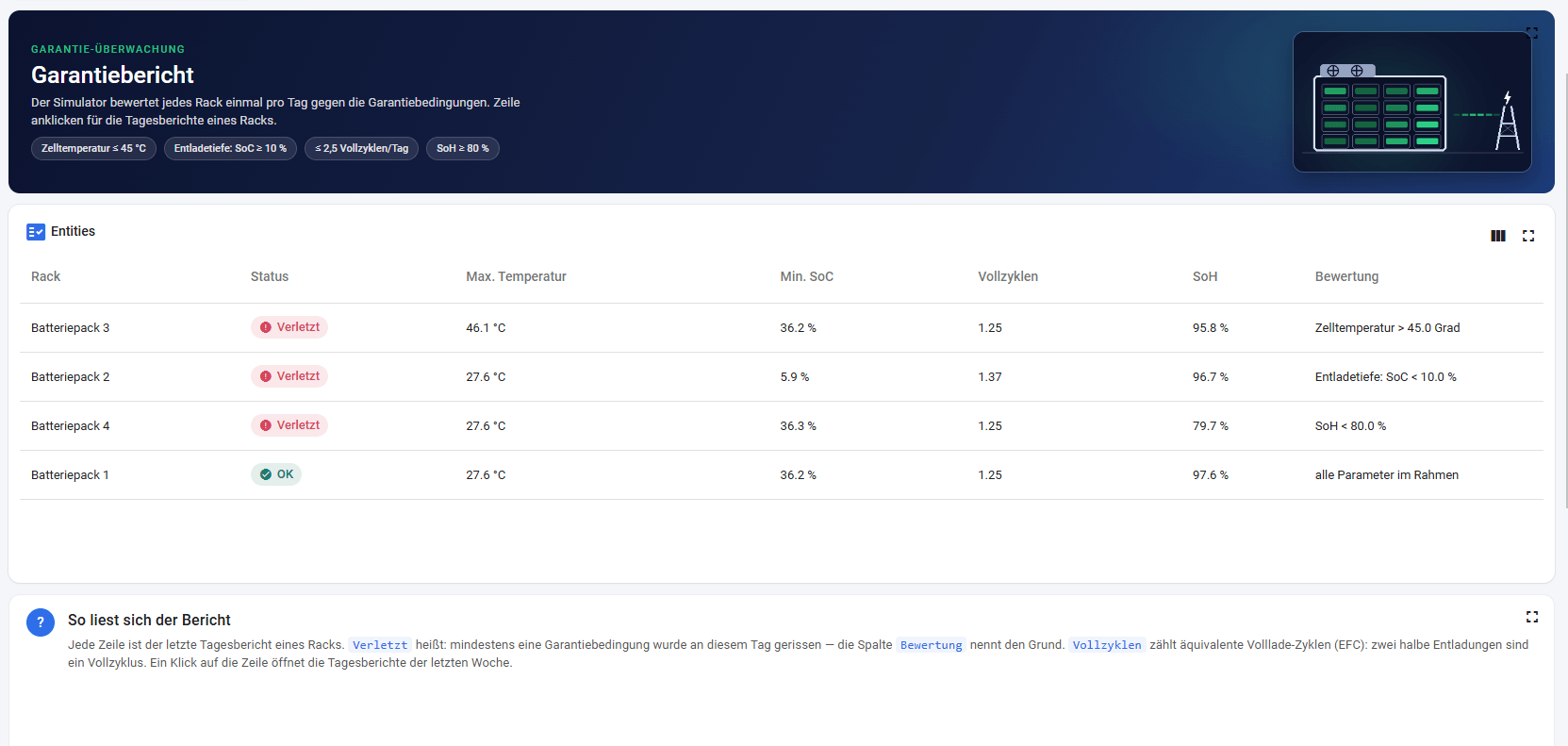Screen dimensions: 1568x746
Task: Click the 'Entladetiefe: SoC ≥ 10 %' chip
Action: click(230, 148)
